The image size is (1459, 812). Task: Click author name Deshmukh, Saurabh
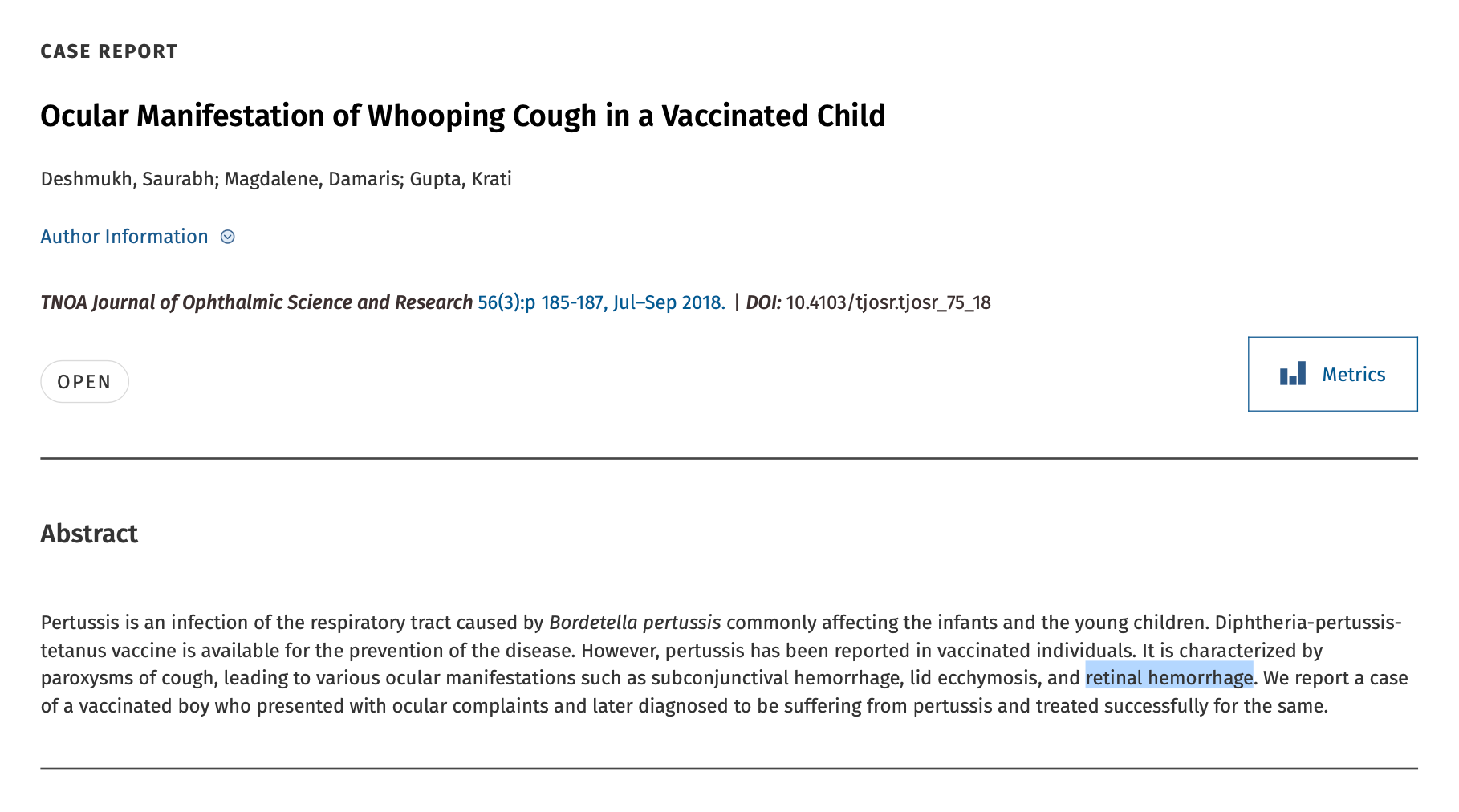127,178
